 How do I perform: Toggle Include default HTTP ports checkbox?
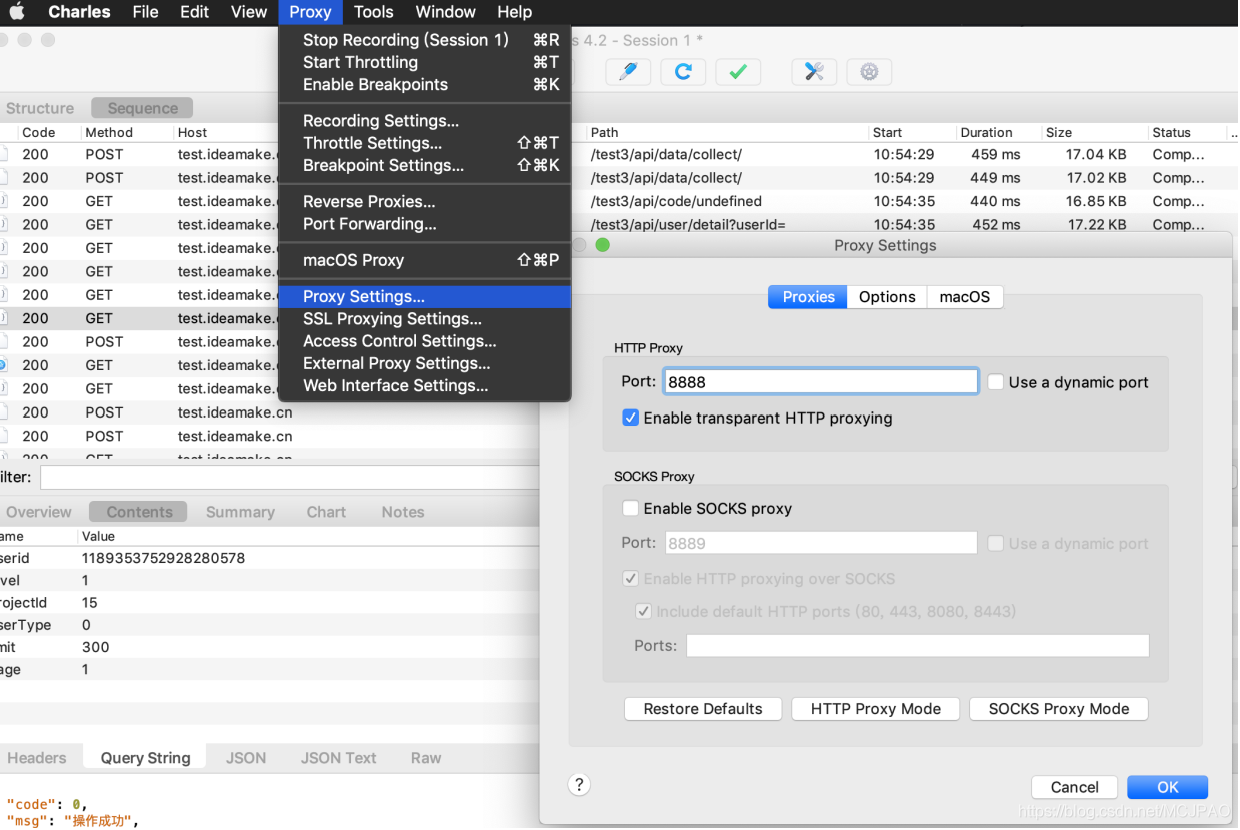click(x=644, y=611)
